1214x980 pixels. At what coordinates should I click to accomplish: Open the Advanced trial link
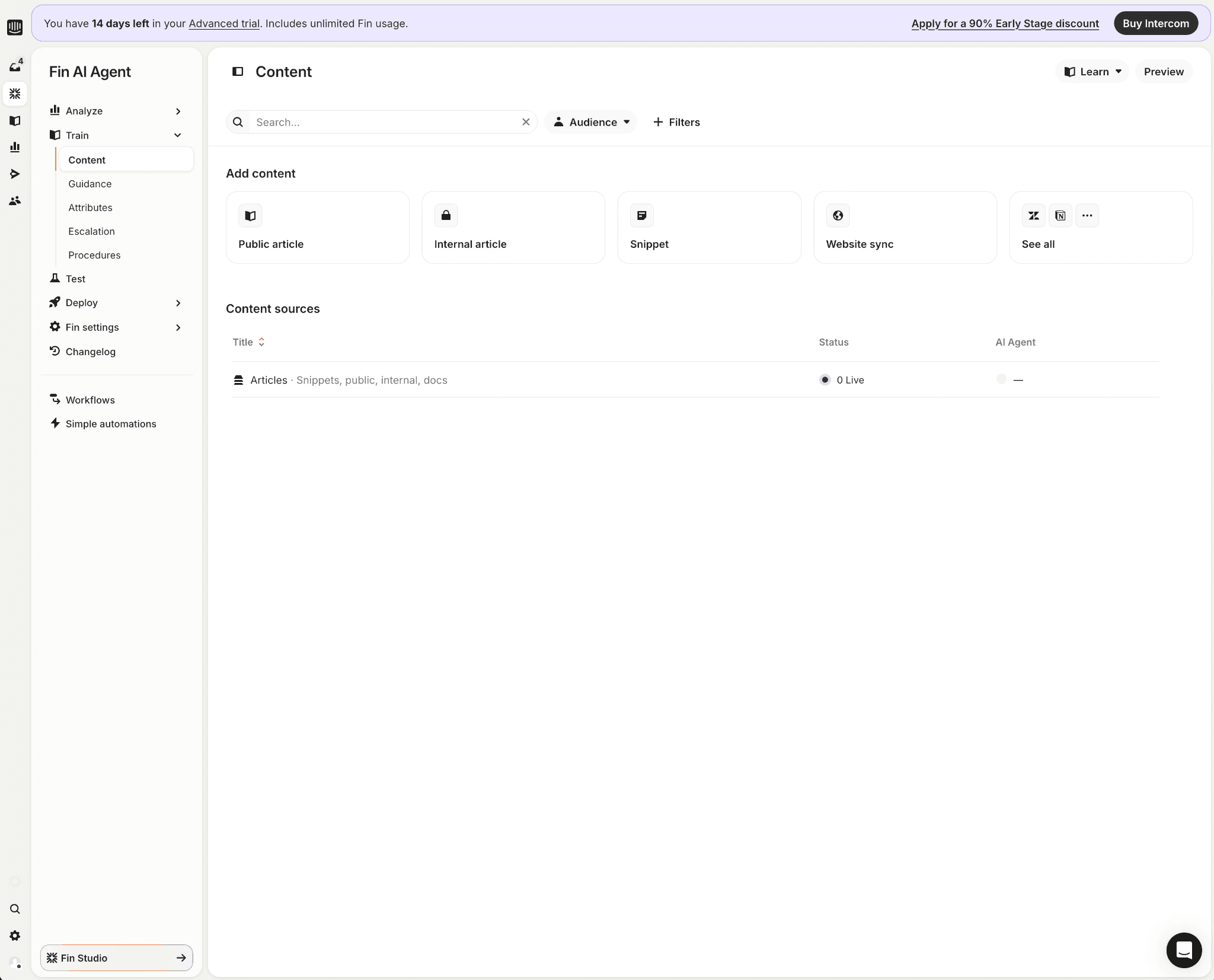[x=224, y=24]
